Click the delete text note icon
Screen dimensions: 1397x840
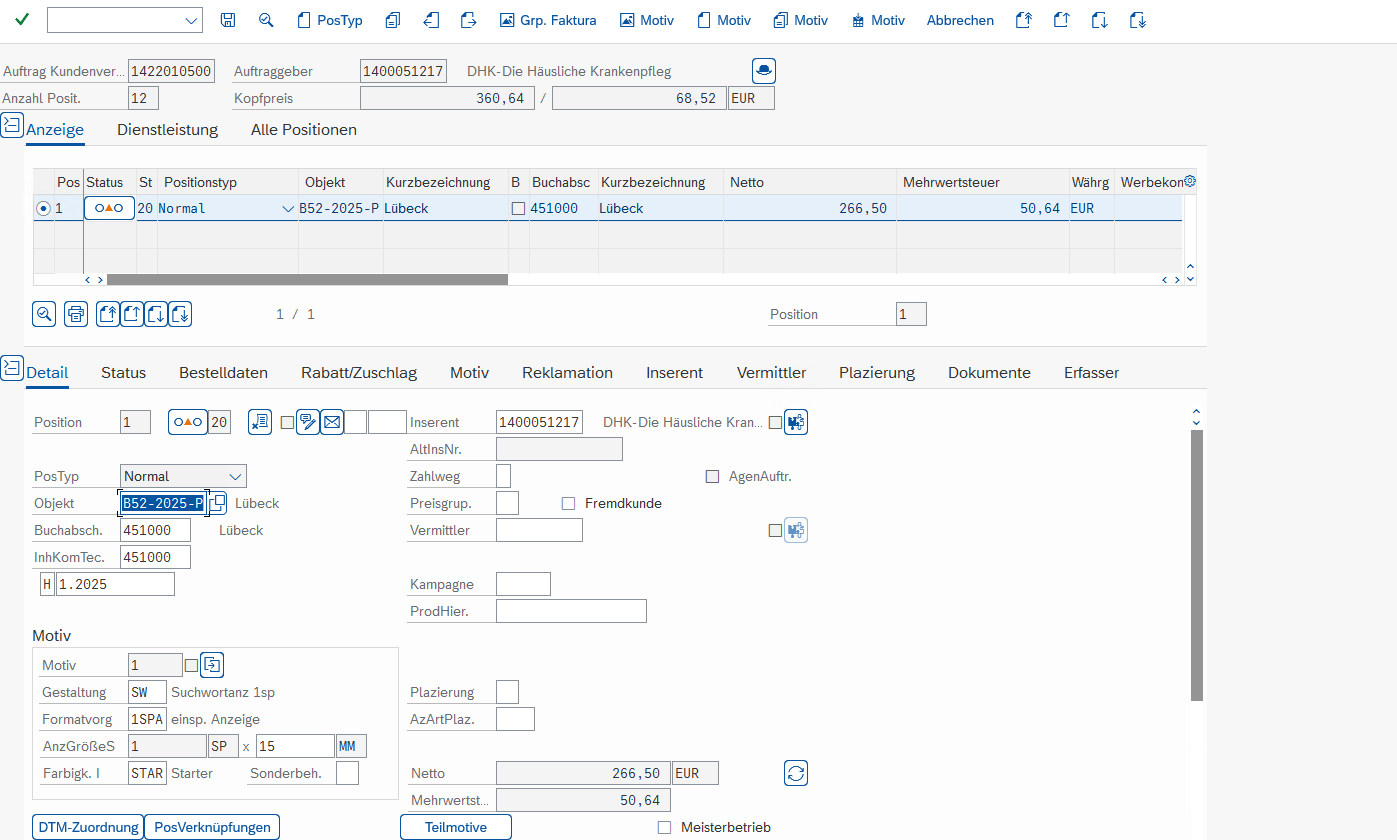point(260,422)
